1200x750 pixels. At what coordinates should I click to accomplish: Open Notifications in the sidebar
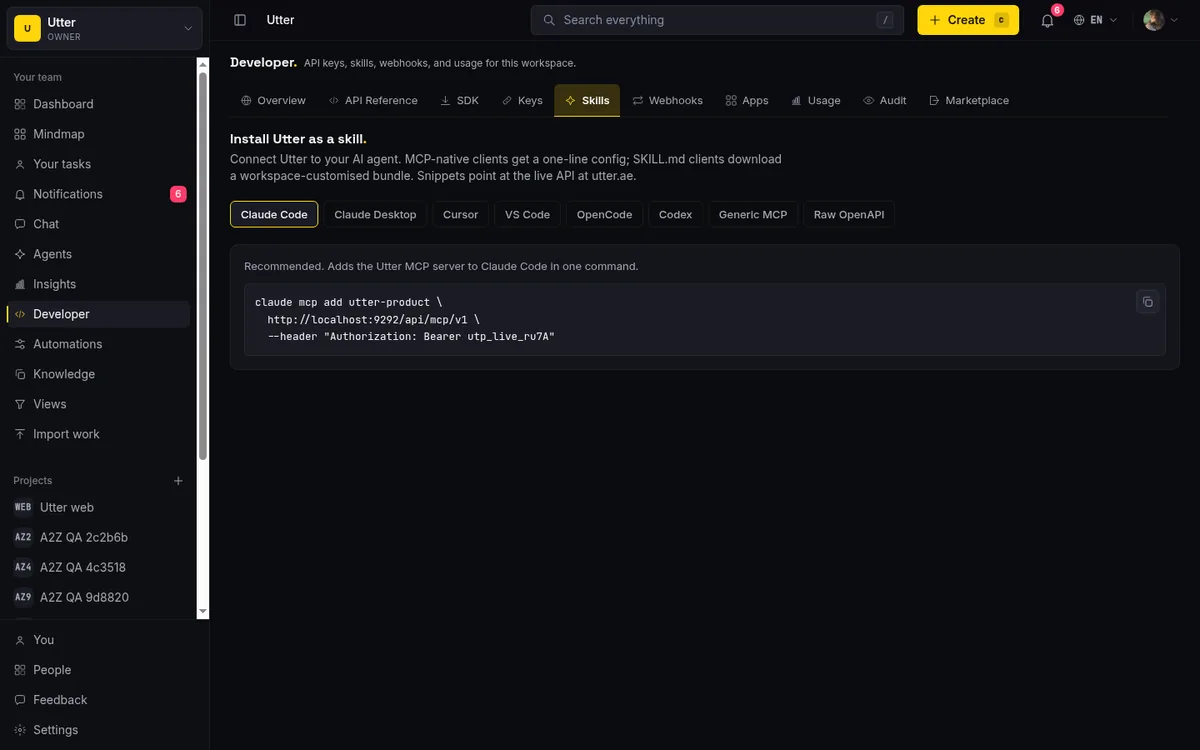tap(97, 194)
